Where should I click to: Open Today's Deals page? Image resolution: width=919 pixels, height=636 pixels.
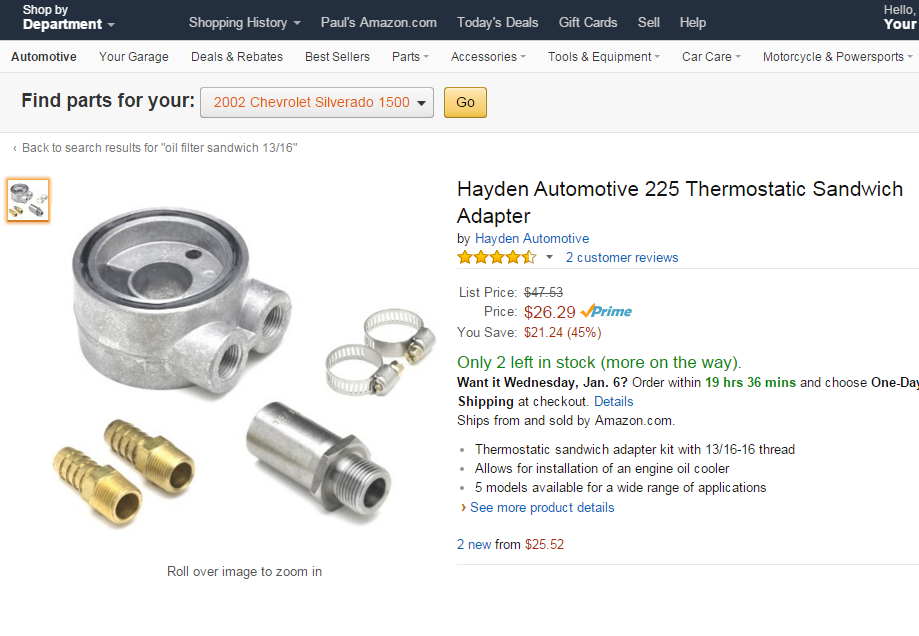click(x=497, y=22)
